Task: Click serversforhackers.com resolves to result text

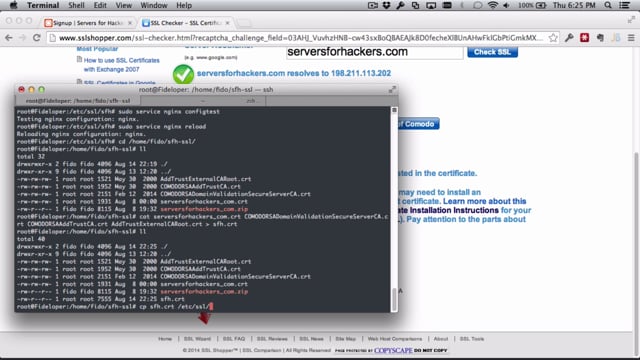Action: pos(294,73)
